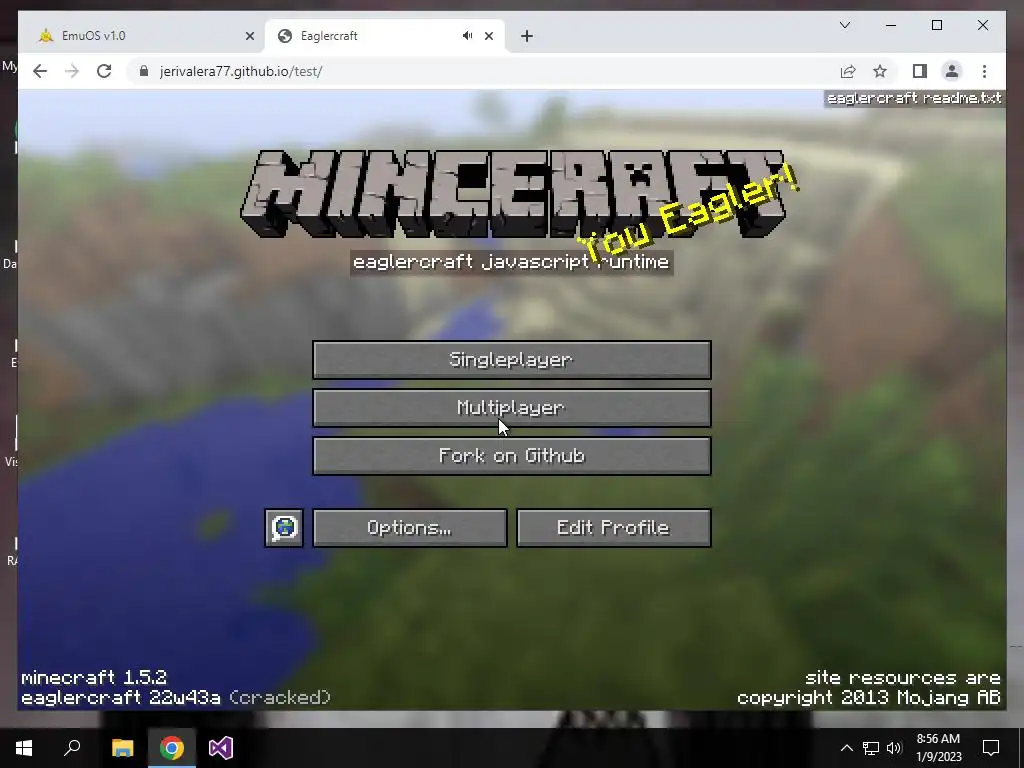
Task: Go forward in the browser history
Action: click(x=72, y=71)
